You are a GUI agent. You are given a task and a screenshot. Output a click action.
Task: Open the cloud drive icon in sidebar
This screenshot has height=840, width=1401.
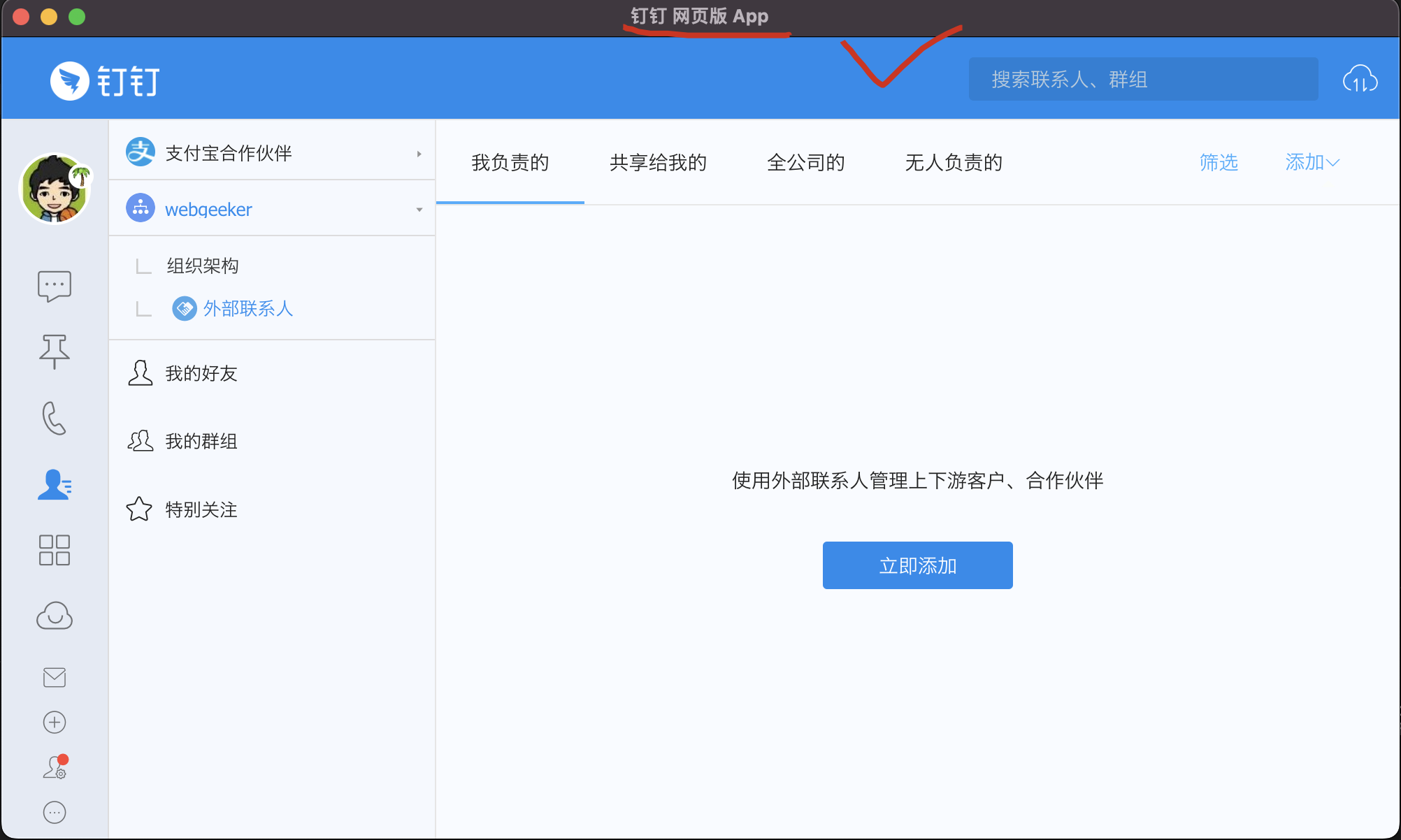pyautogui.click(x=55, y=616)
